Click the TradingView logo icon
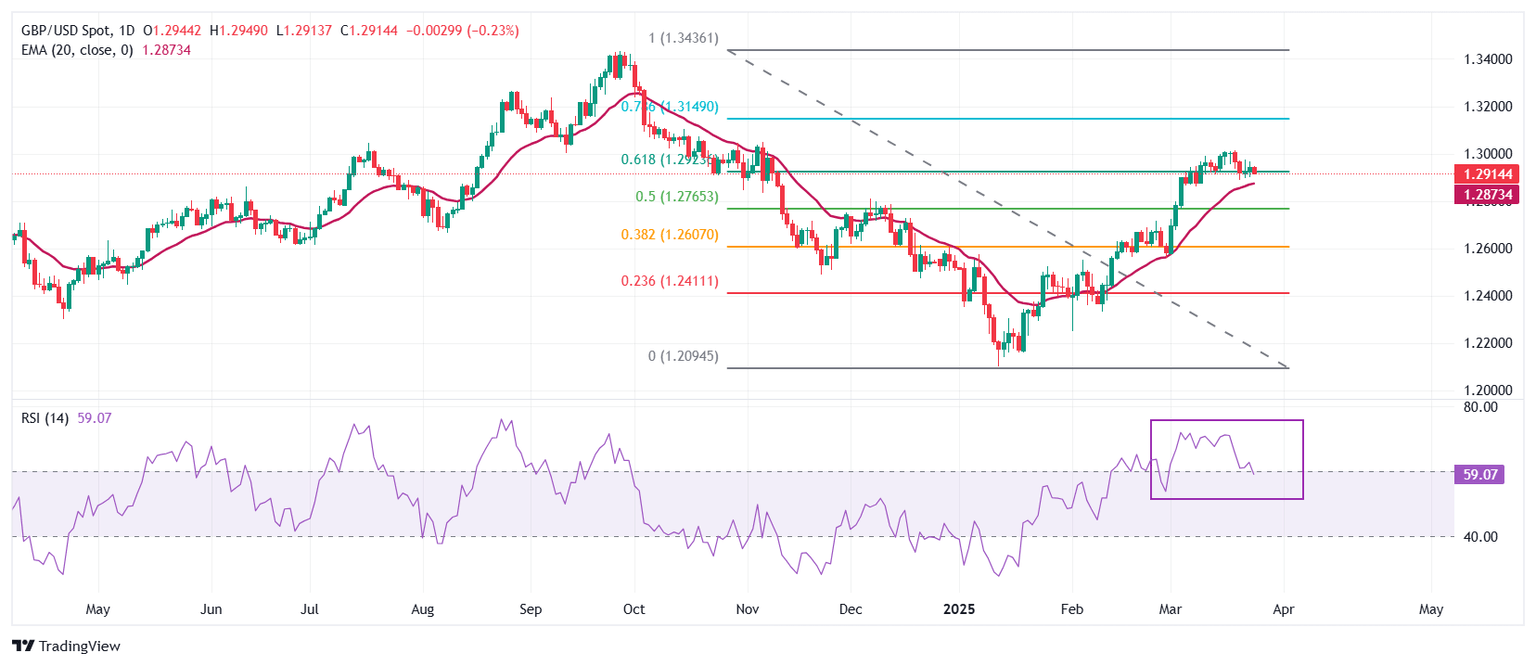The width and height of the screenshot is (1536, 666). pyautogui.click(x=24, y=646)
